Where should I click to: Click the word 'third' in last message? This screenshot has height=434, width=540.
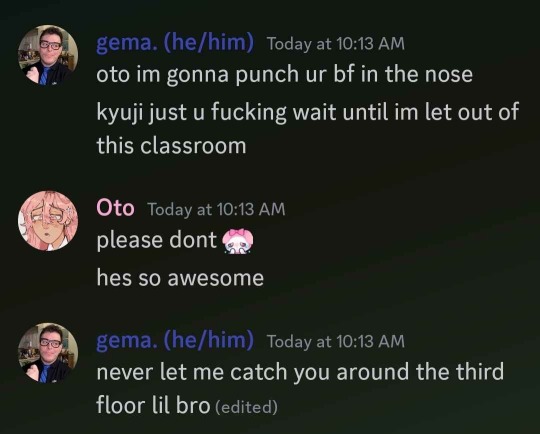[x=480, y=371]
